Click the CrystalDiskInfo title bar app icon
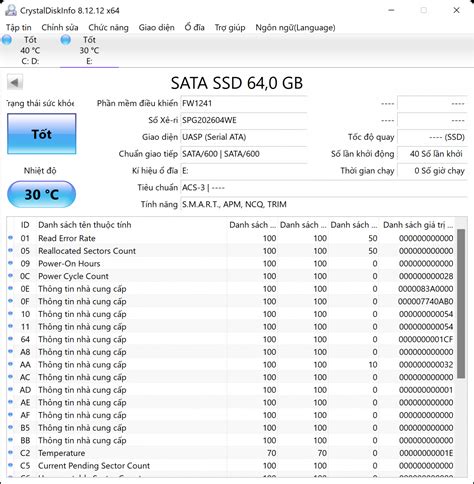474x484 pixels. click(x=11, y=10)
